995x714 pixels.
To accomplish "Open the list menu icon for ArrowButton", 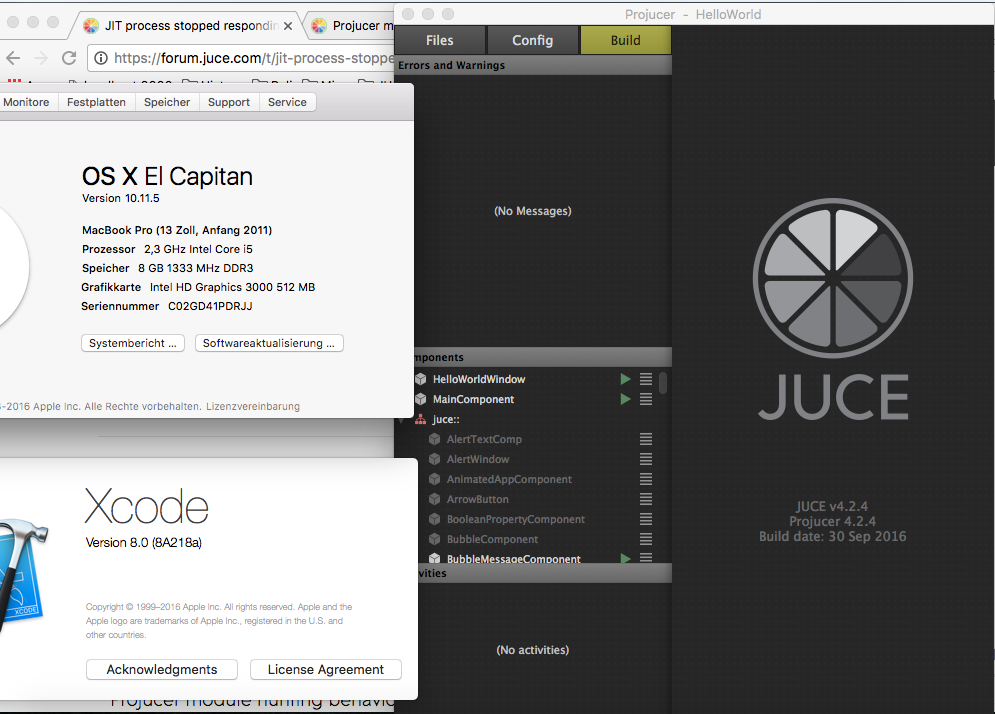I will (646, 499).
